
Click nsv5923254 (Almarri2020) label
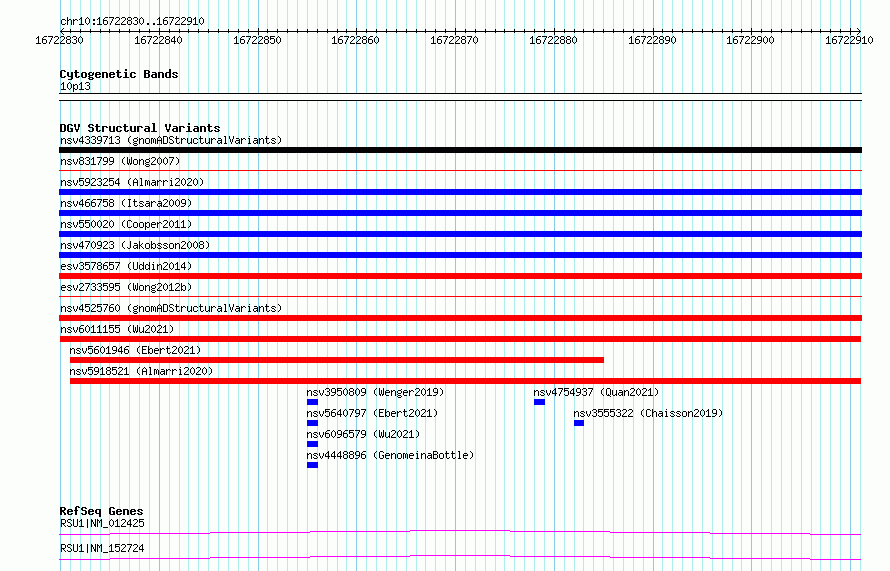tap(132, 182)
